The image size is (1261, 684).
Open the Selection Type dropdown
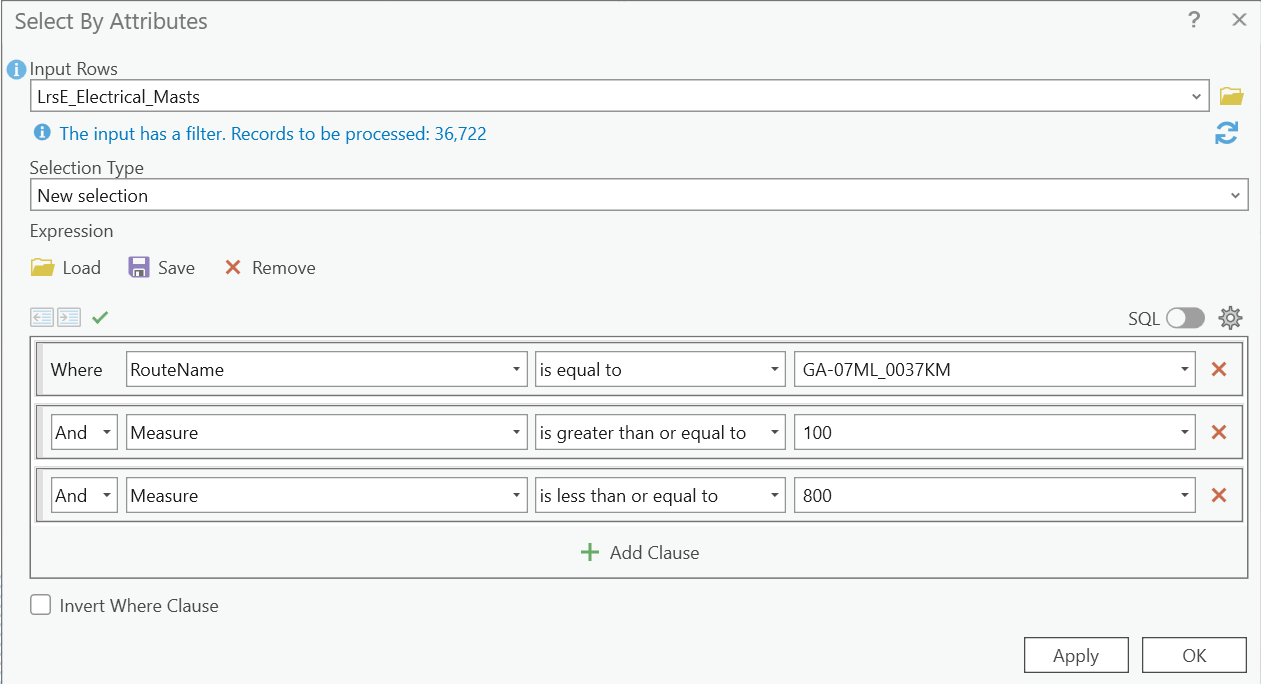coord(1240,194)
